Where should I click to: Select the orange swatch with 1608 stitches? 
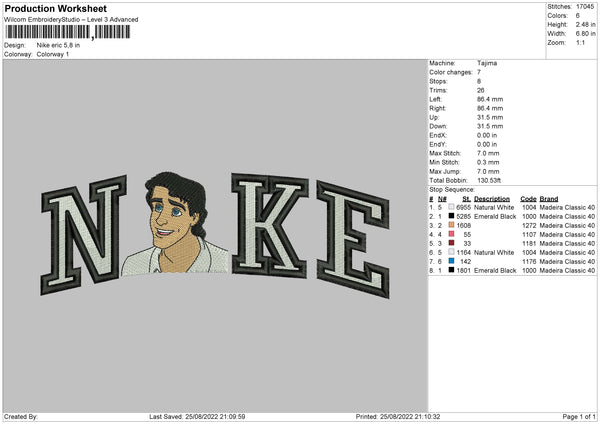pos(451,225)
